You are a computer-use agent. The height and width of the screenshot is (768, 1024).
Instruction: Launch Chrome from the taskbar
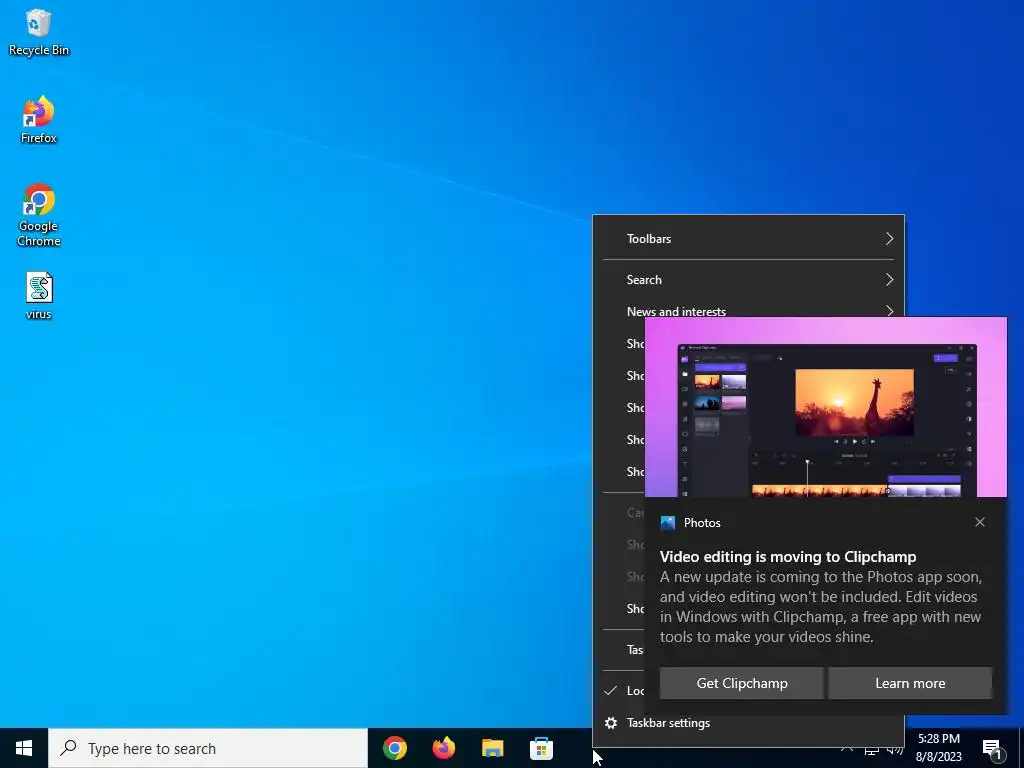pos(394,748)
